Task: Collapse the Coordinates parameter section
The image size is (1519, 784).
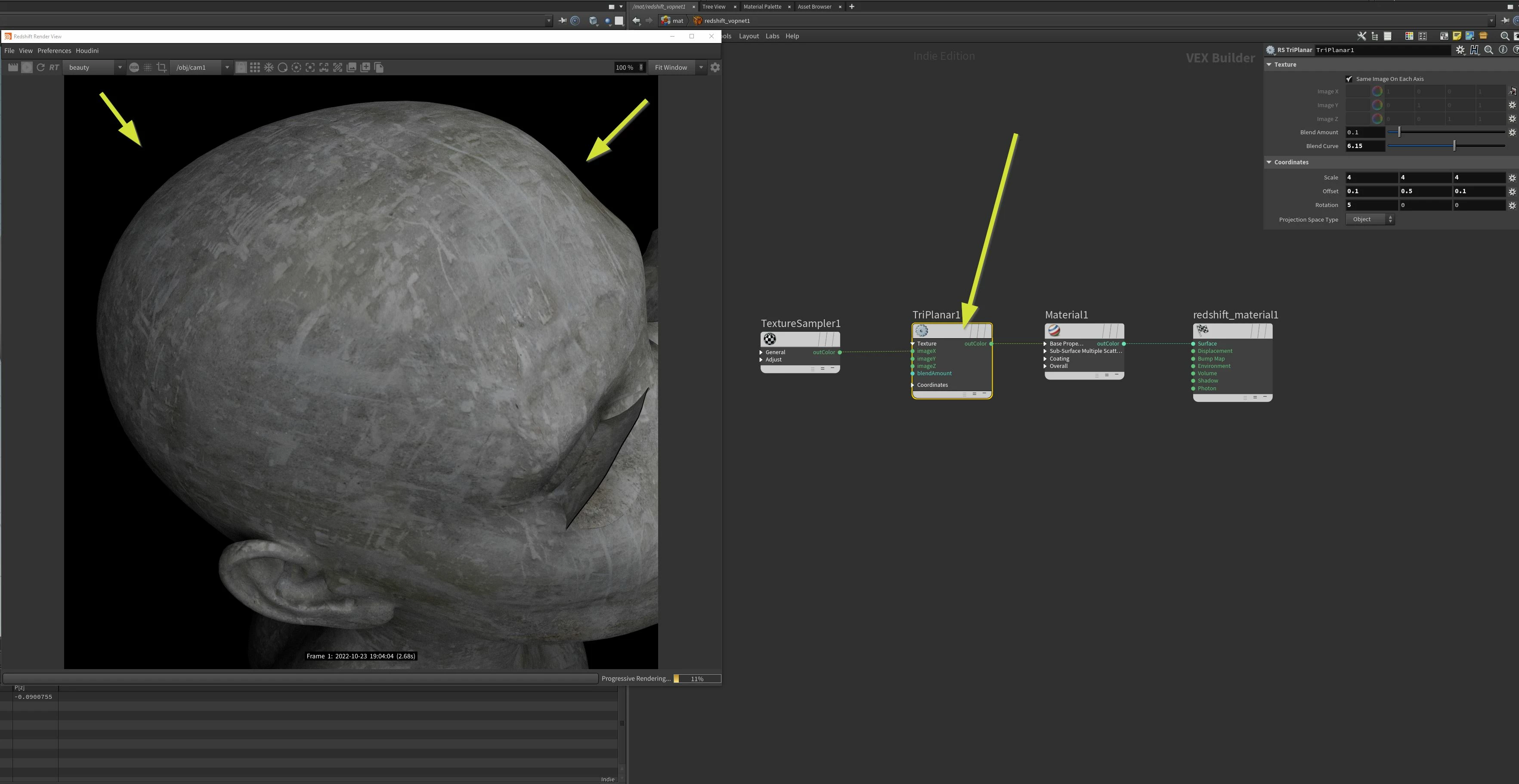Action: coord(1270,162)
